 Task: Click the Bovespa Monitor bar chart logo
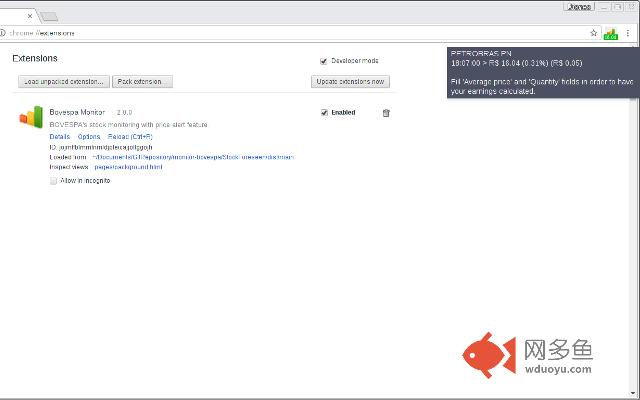[x=31, y=117]
